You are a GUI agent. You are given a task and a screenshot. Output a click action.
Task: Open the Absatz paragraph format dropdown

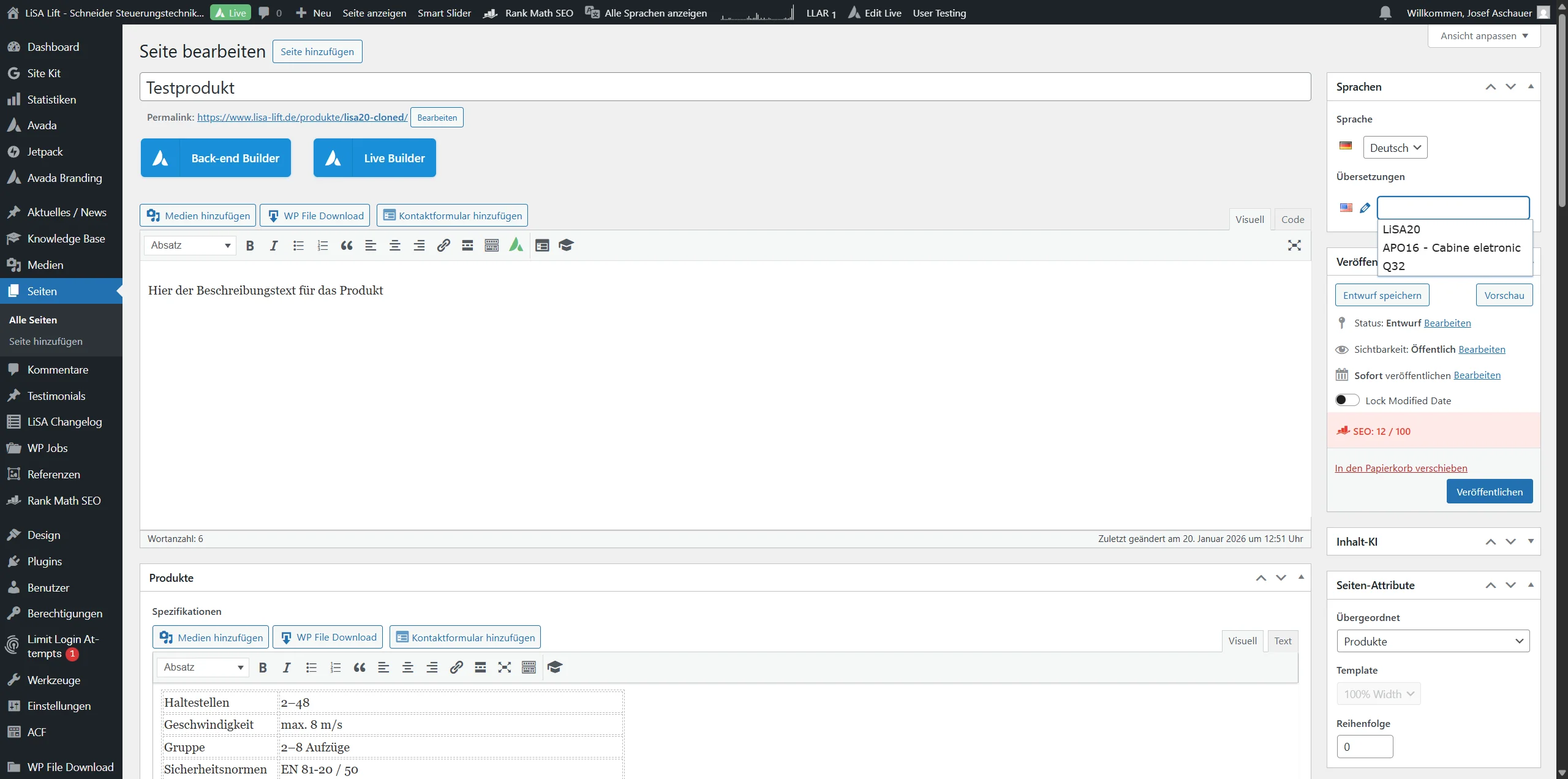(190, 246)
